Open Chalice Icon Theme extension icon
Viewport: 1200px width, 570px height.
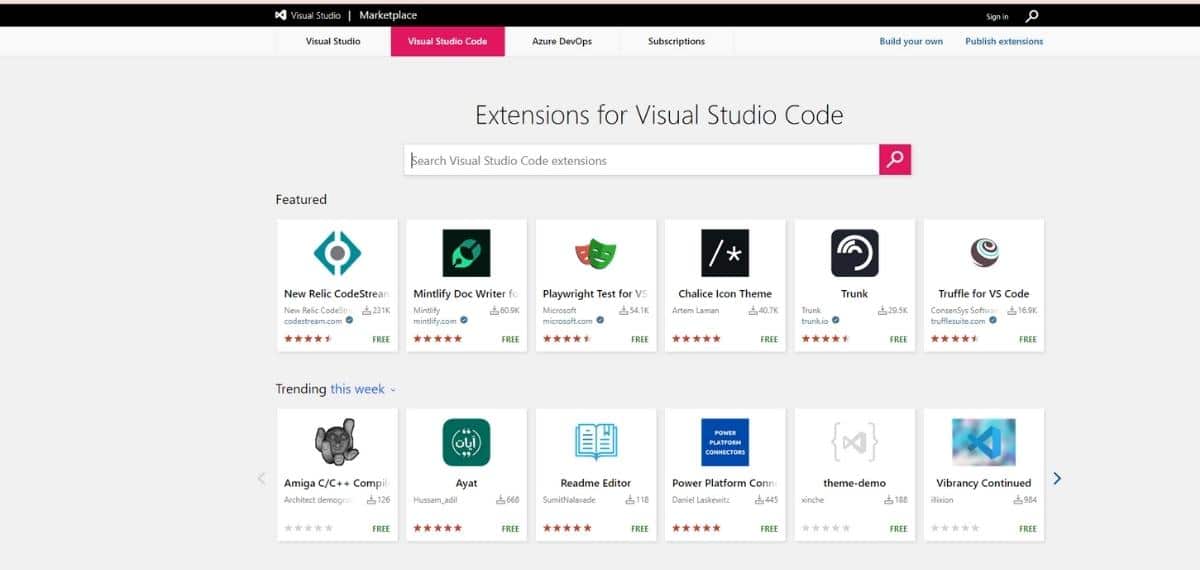click(x=725, y=253)
